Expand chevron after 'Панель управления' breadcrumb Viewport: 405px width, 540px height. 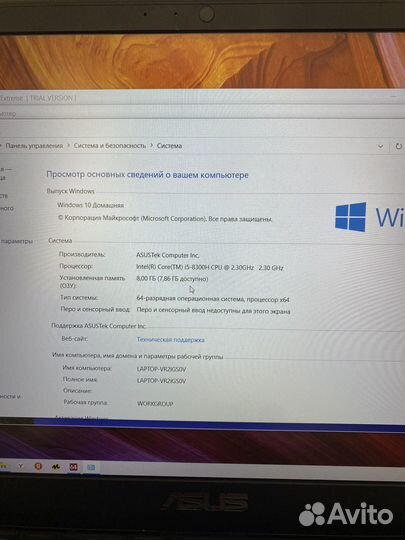click(68, 145)
